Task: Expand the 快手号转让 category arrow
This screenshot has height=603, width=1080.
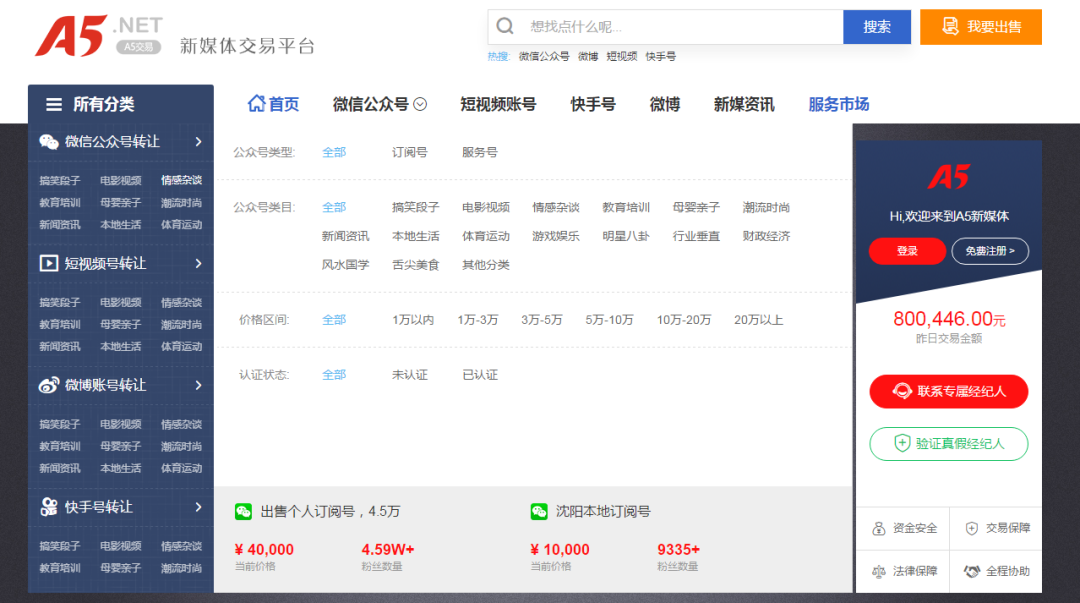Action: 198,507
